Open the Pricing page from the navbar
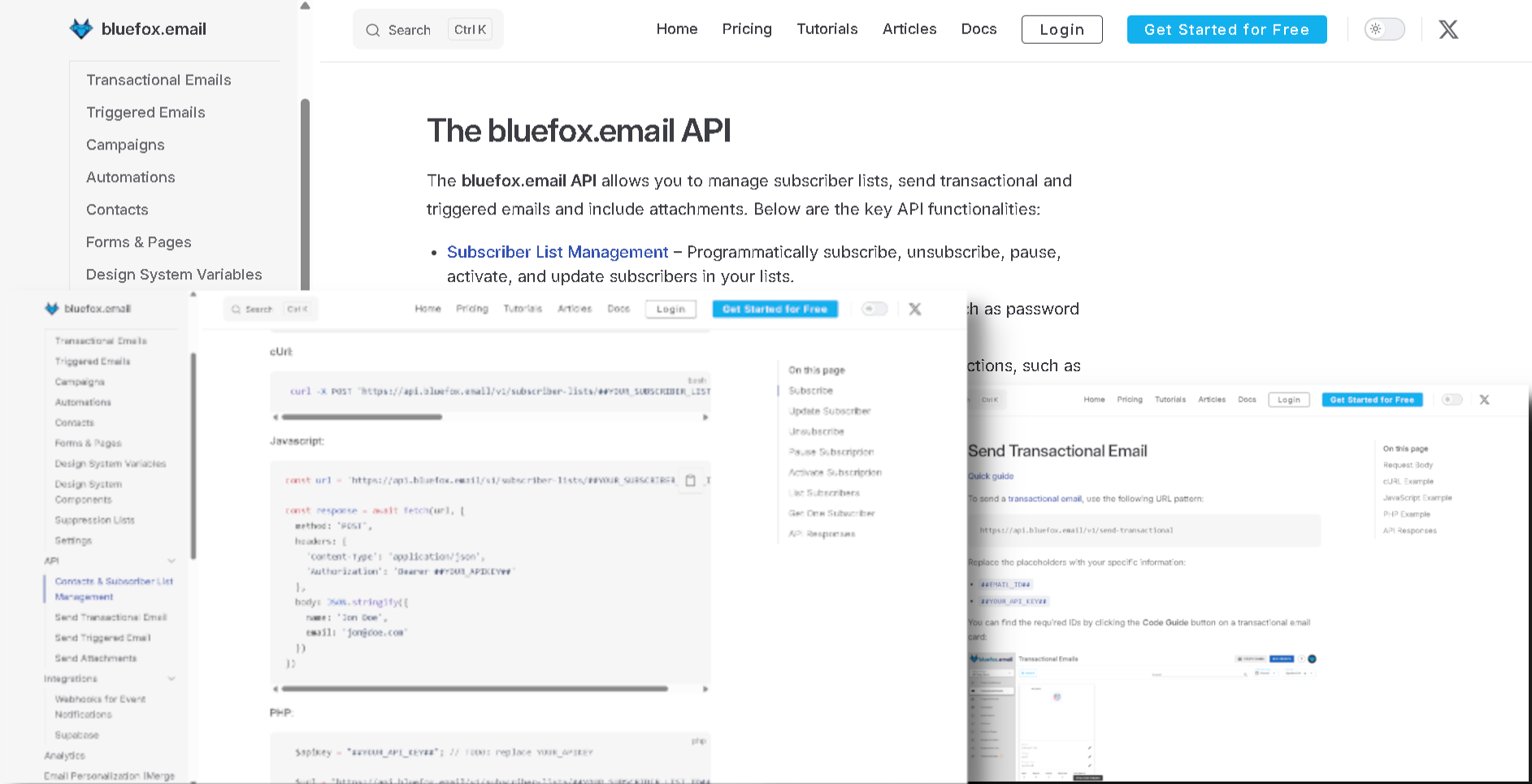Viewport: 1532px width, 784px height. click(746, 29)
